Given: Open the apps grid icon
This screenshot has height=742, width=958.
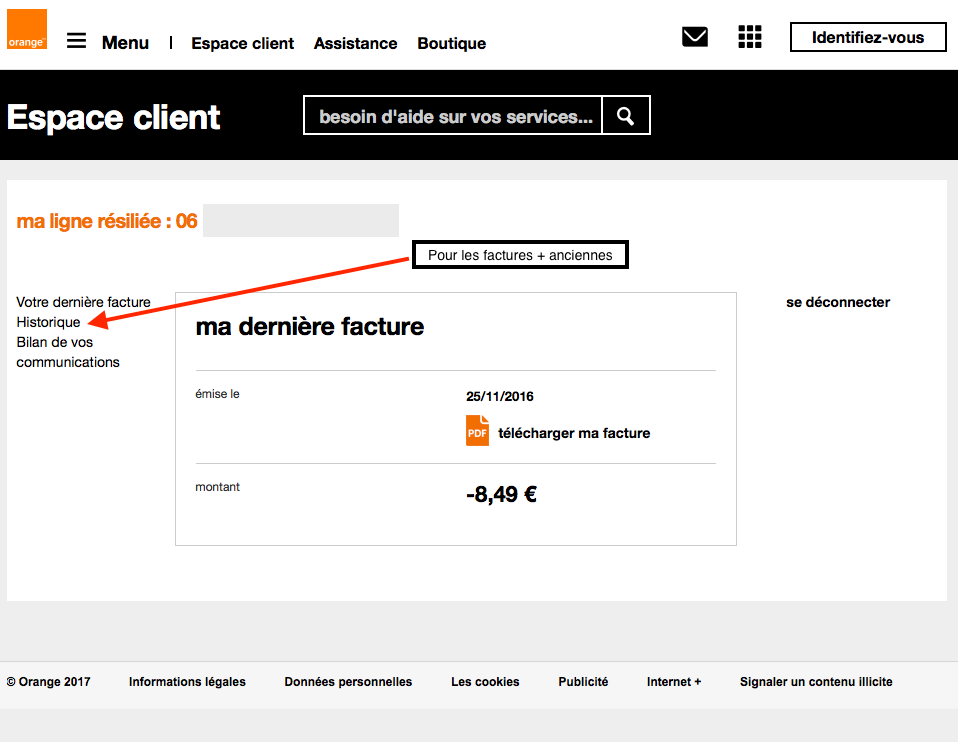Looking at the screenshot, I should (x=750, y=37).
